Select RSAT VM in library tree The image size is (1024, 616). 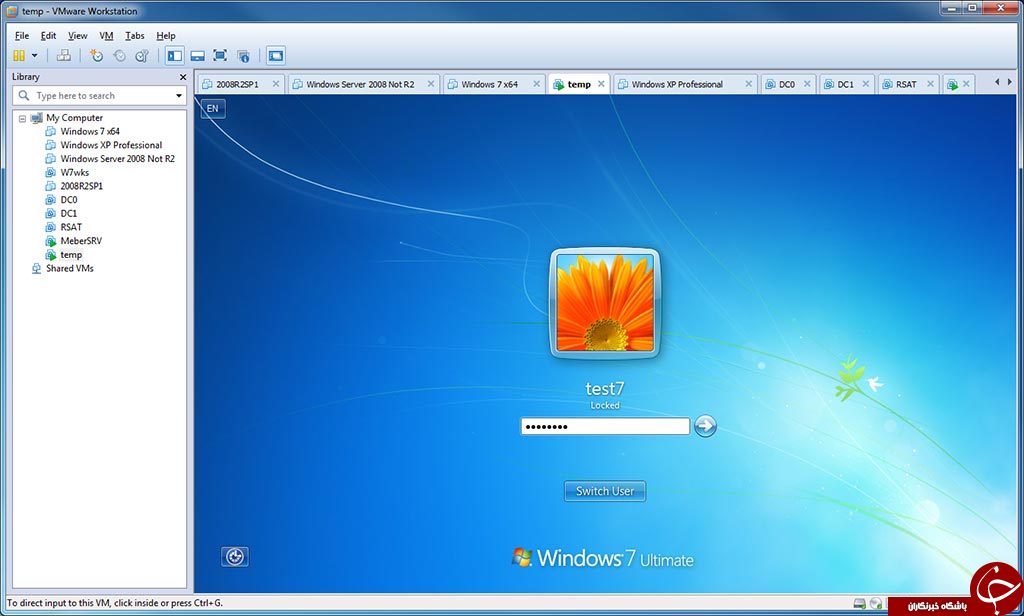click(71, 227)
